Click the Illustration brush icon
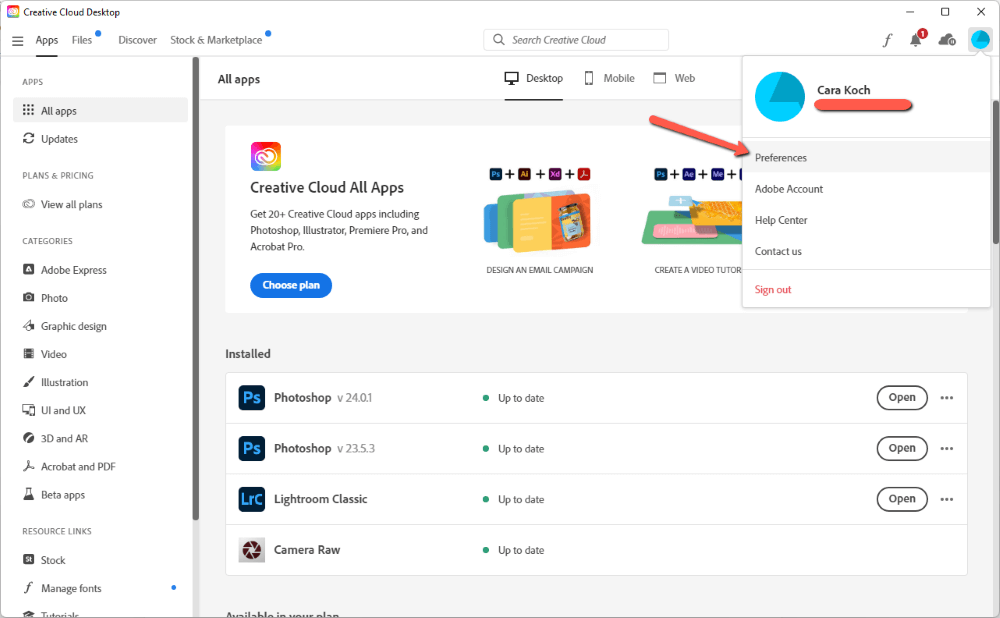The width and height of the screenshot is (1000, 618). point(29,381)
